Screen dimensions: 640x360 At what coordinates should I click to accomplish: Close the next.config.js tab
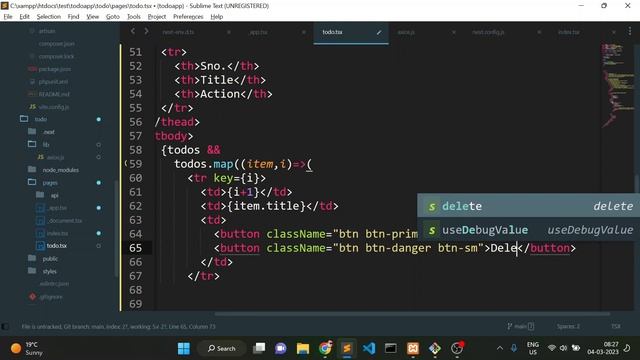(539, 32)
